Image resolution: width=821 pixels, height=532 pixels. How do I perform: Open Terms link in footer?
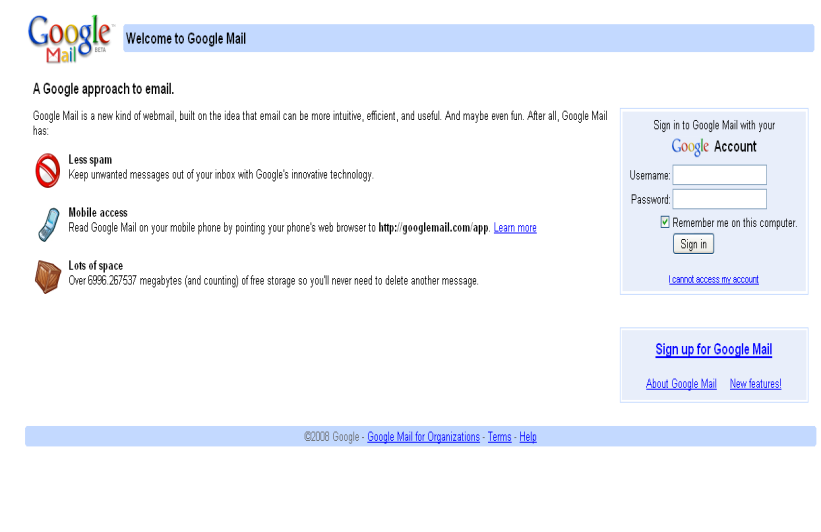pyautogui.click(x=500, y=437)
